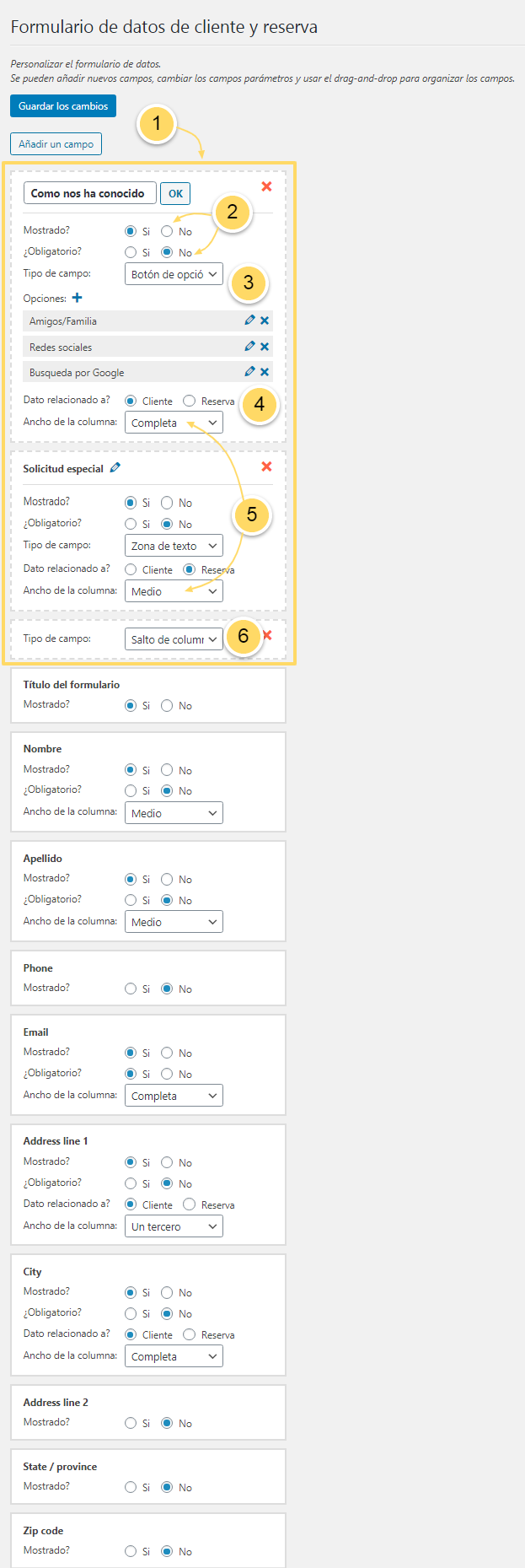The image size is (525, 1568).
Task: Click the + icon to add a new option
Action: [77, 297]
